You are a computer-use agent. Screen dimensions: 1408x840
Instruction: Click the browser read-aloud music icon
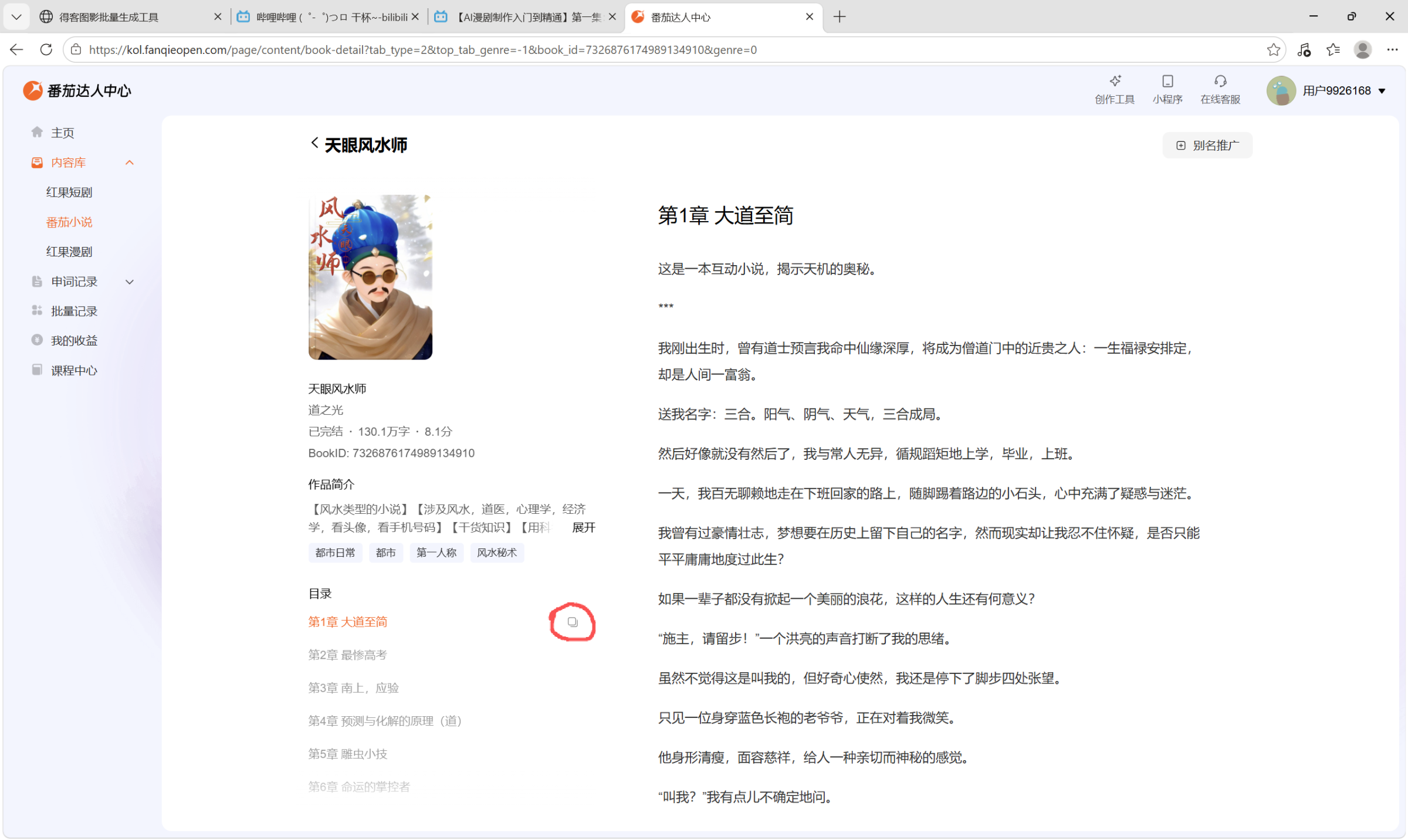1304,50
